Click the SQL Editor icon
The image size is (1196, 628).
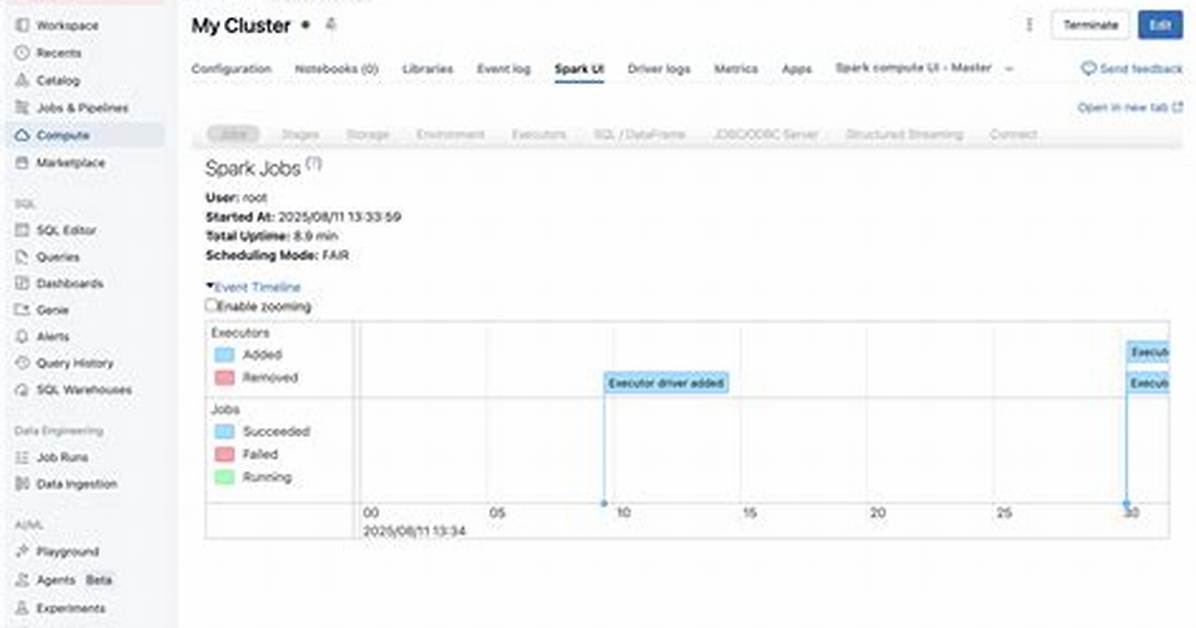click(22, 230)
